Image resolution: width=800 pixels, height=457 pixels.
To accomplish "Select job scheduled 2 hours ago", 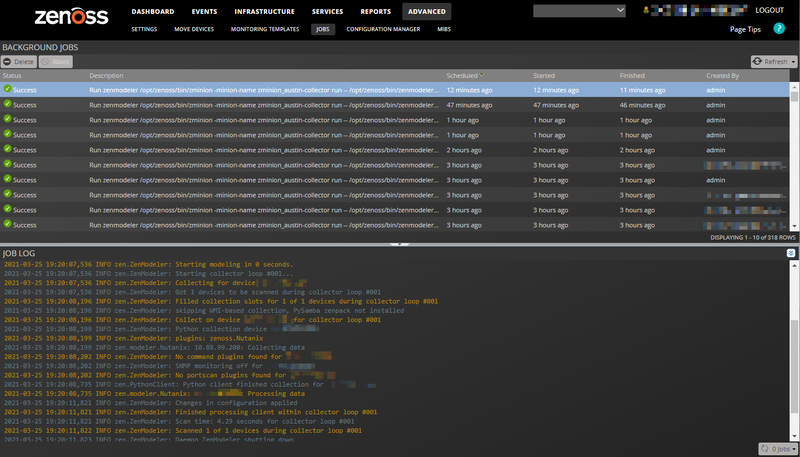I will (395, 150).
